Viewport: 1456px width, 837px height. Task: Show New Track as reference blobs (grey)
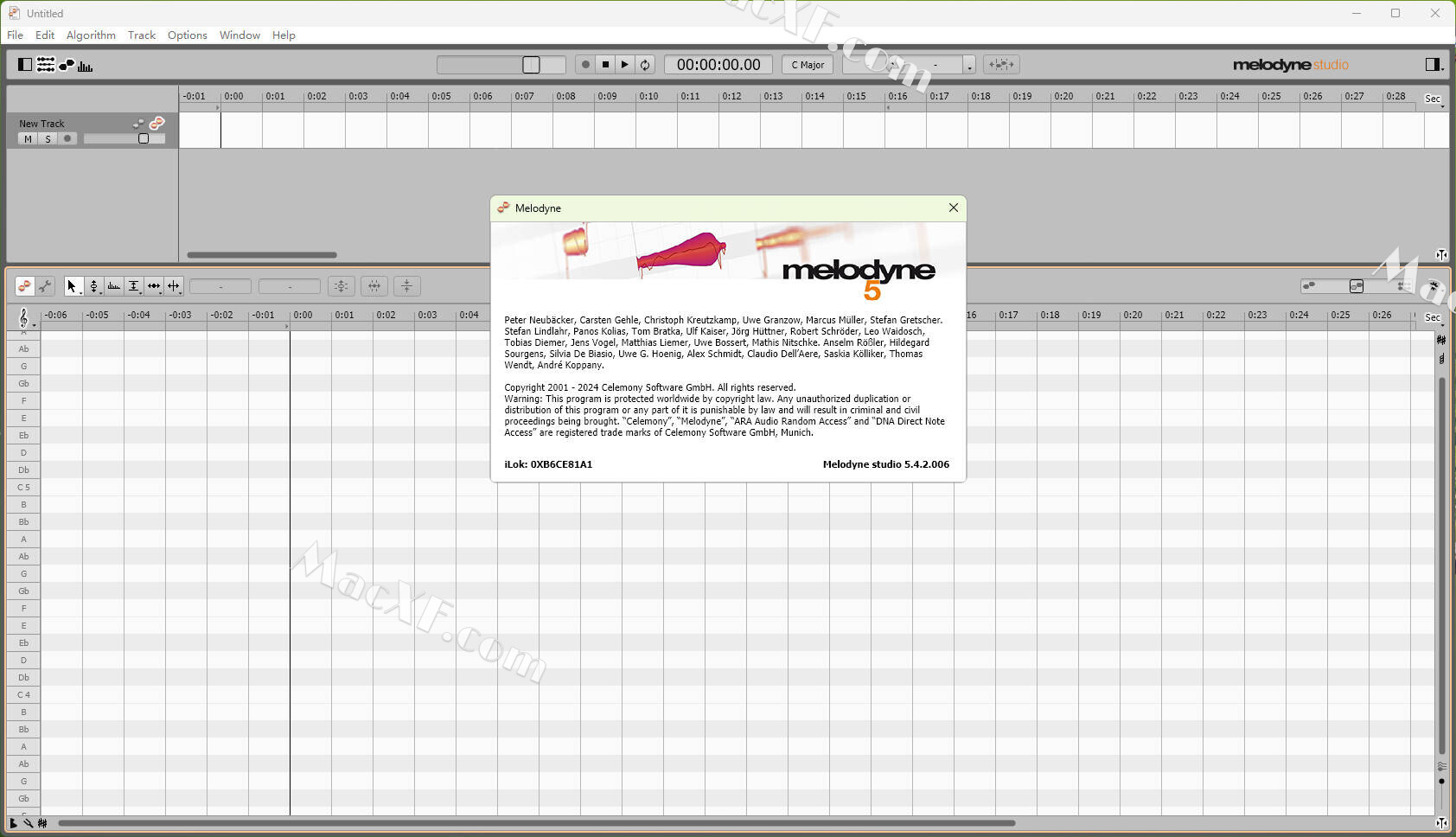point(138,124)
